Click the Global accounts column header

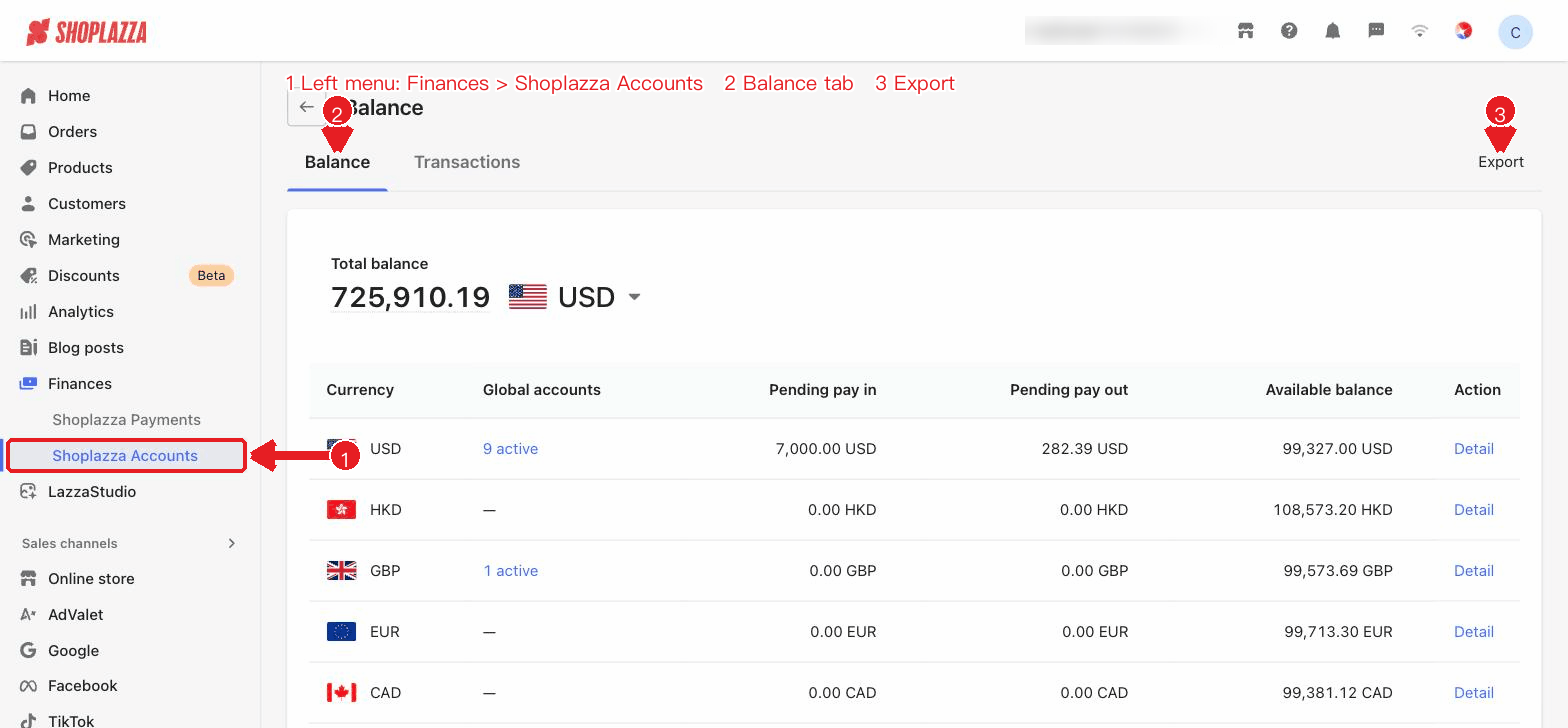coord(542,390)
